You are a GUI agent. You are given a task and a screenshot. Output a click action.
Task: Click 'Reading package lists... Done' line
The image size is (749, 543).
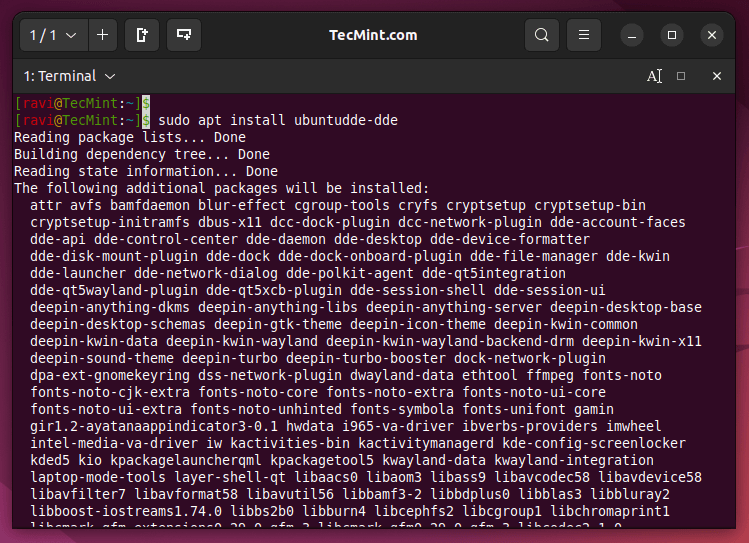click(130, 138)
